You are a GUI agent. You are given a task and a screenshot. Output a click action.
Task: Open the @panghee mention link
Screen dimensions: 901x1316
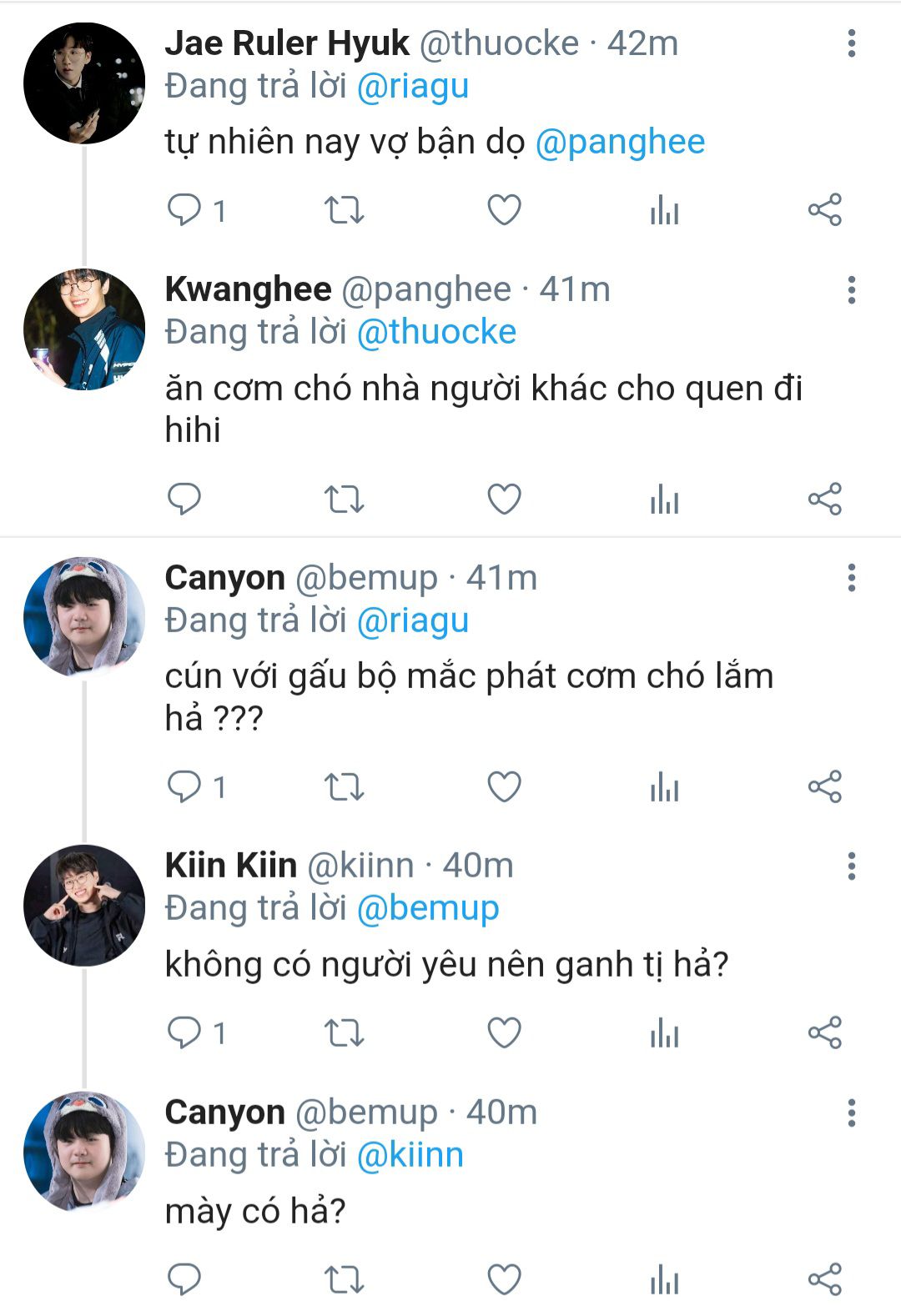620,142
